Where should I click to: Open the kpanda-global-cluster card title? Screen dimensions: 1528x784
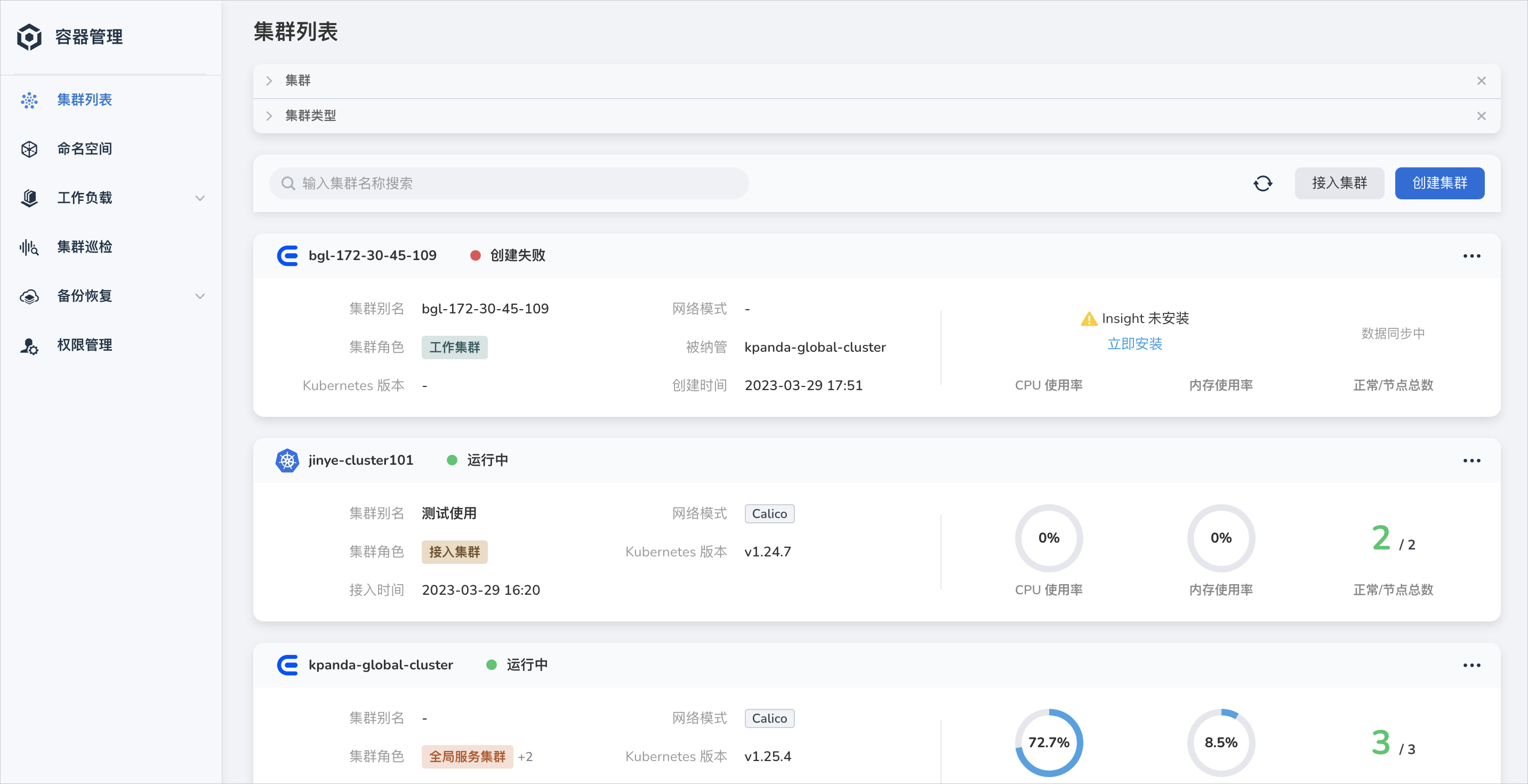(x=380, y=665)
